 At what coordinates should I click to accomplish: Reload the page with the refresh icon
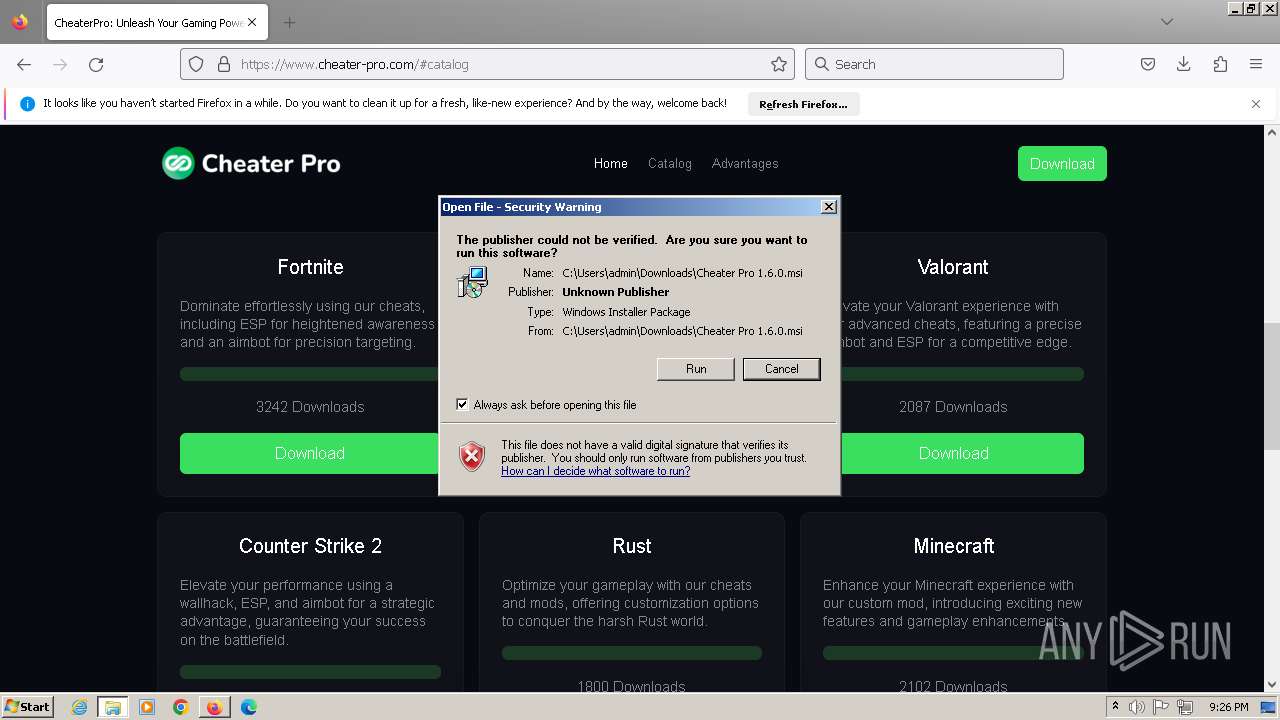point(96,64)
